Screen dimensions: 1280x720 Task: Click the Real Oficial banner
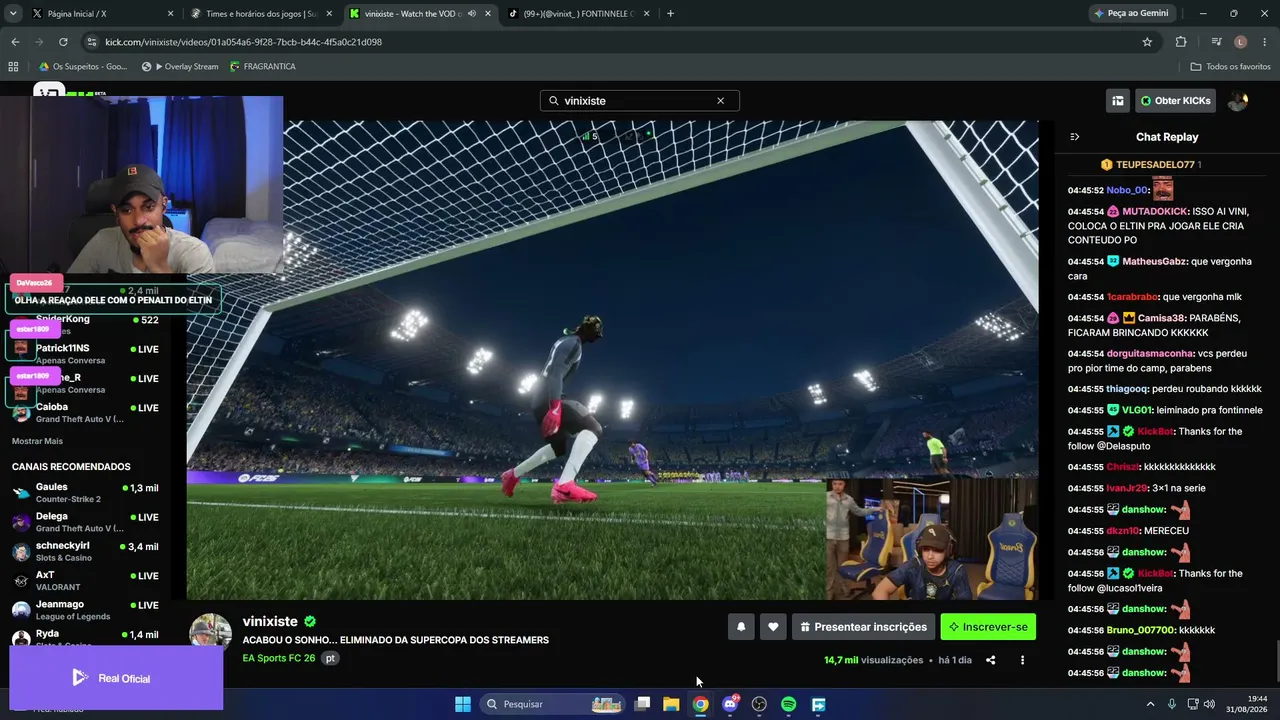tap(116, 678)
